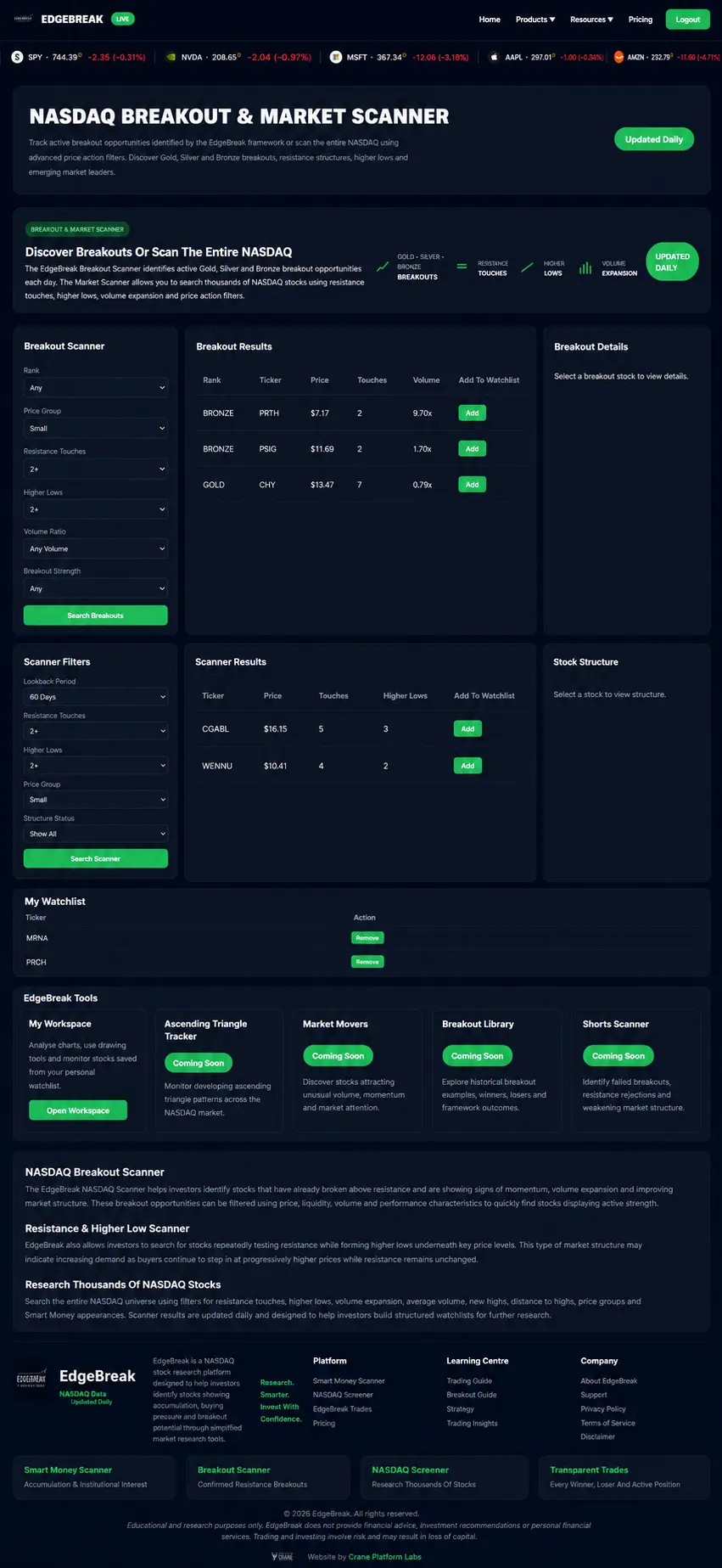Add CHY to watchlist
This screenshot has height=1568, width=722.
pyautogui.click(x=473, y=485)
